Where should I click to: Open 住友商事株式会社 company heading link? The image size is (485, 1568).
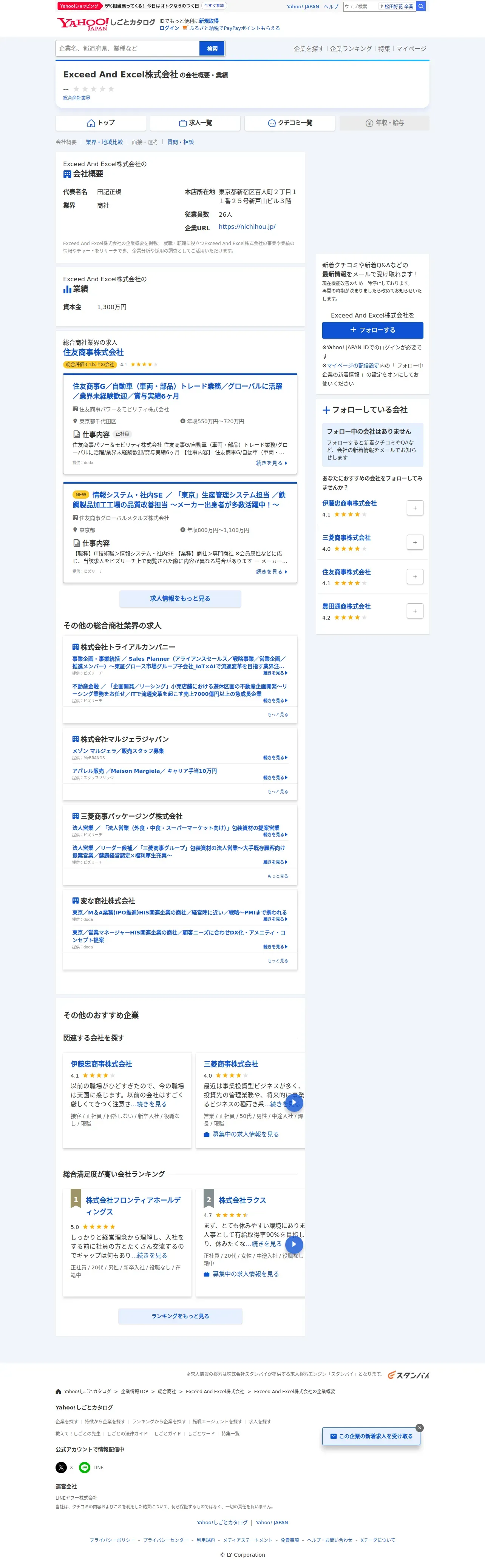93,352
